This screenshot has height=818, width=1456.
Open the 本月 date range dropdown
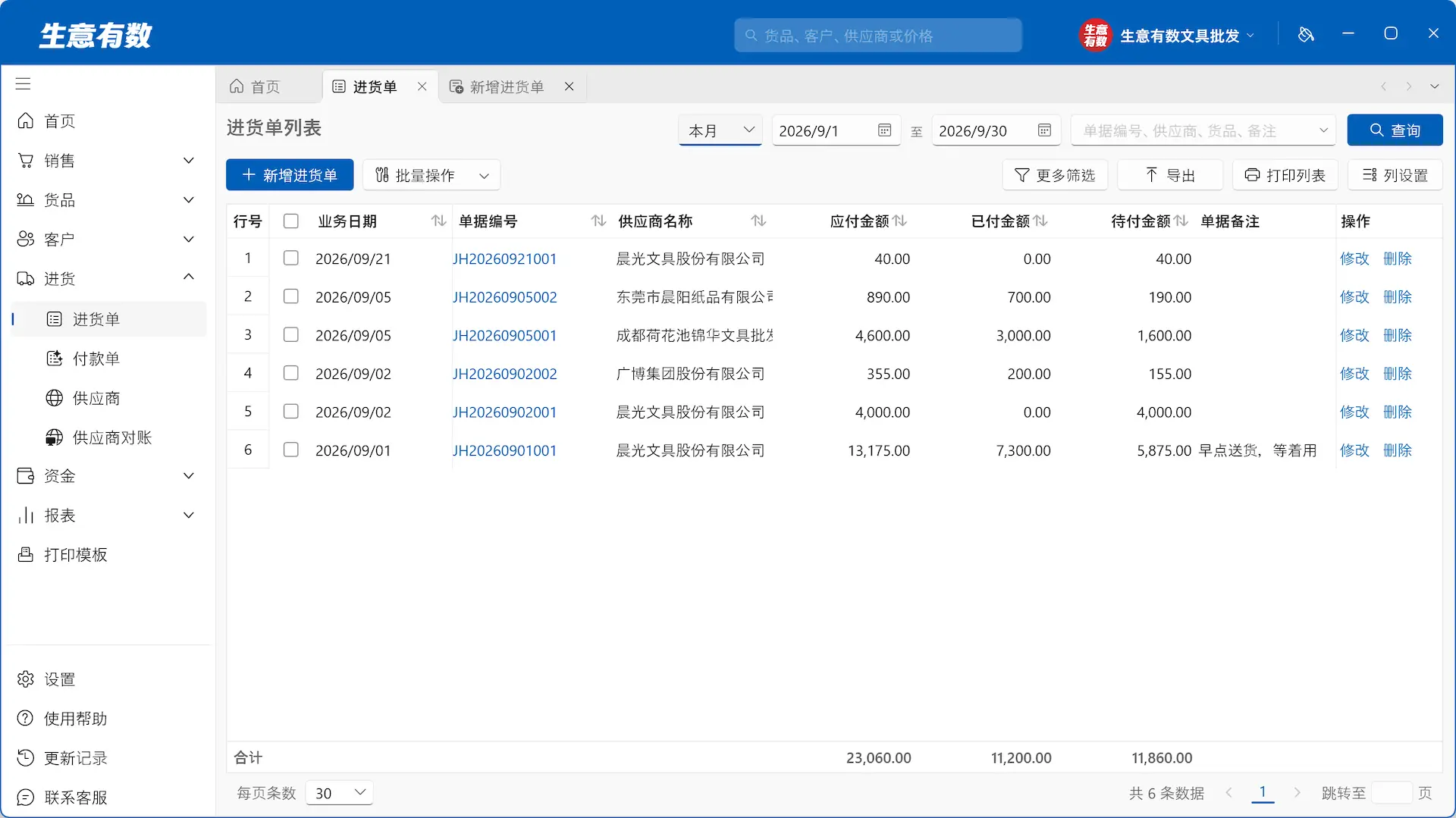tap(720, 130)
